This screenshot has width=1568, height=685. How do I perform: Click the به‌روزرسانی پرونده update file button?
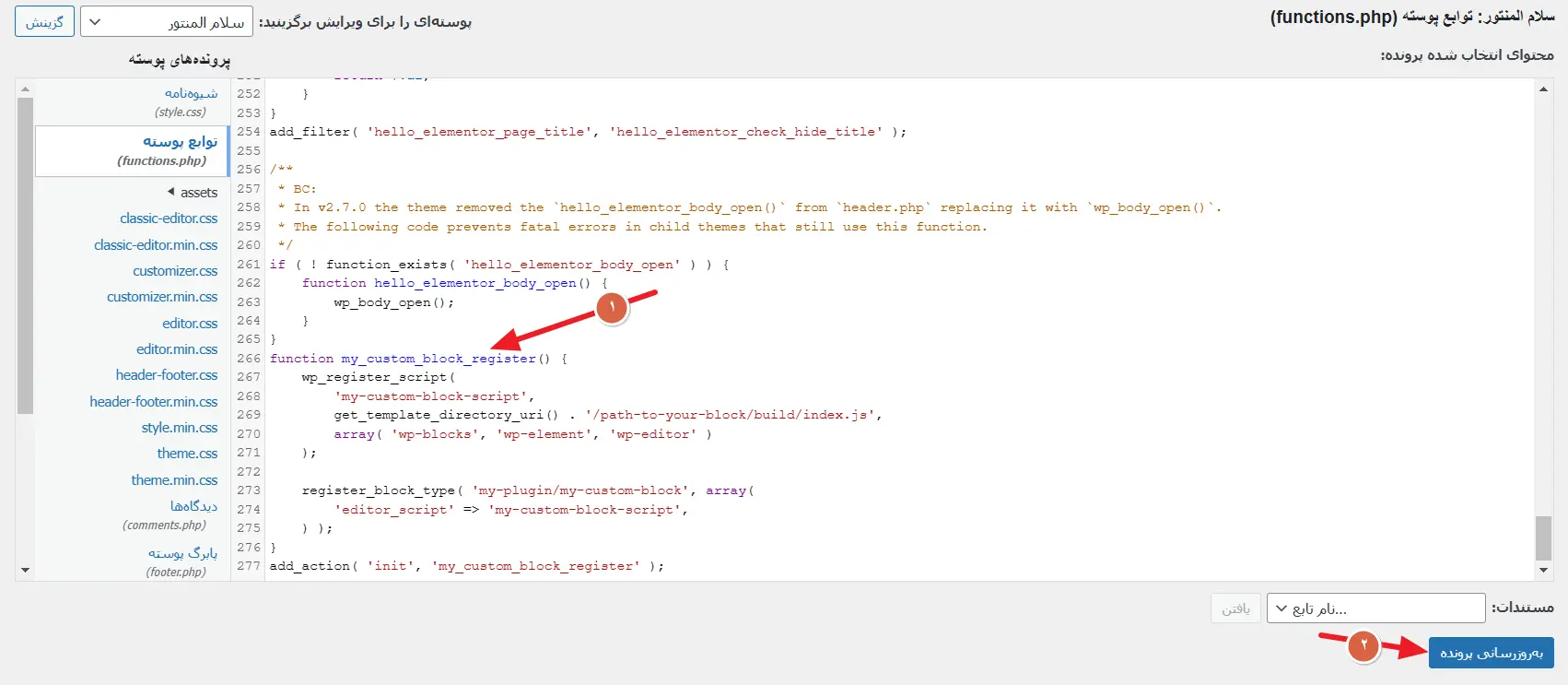1492,653
